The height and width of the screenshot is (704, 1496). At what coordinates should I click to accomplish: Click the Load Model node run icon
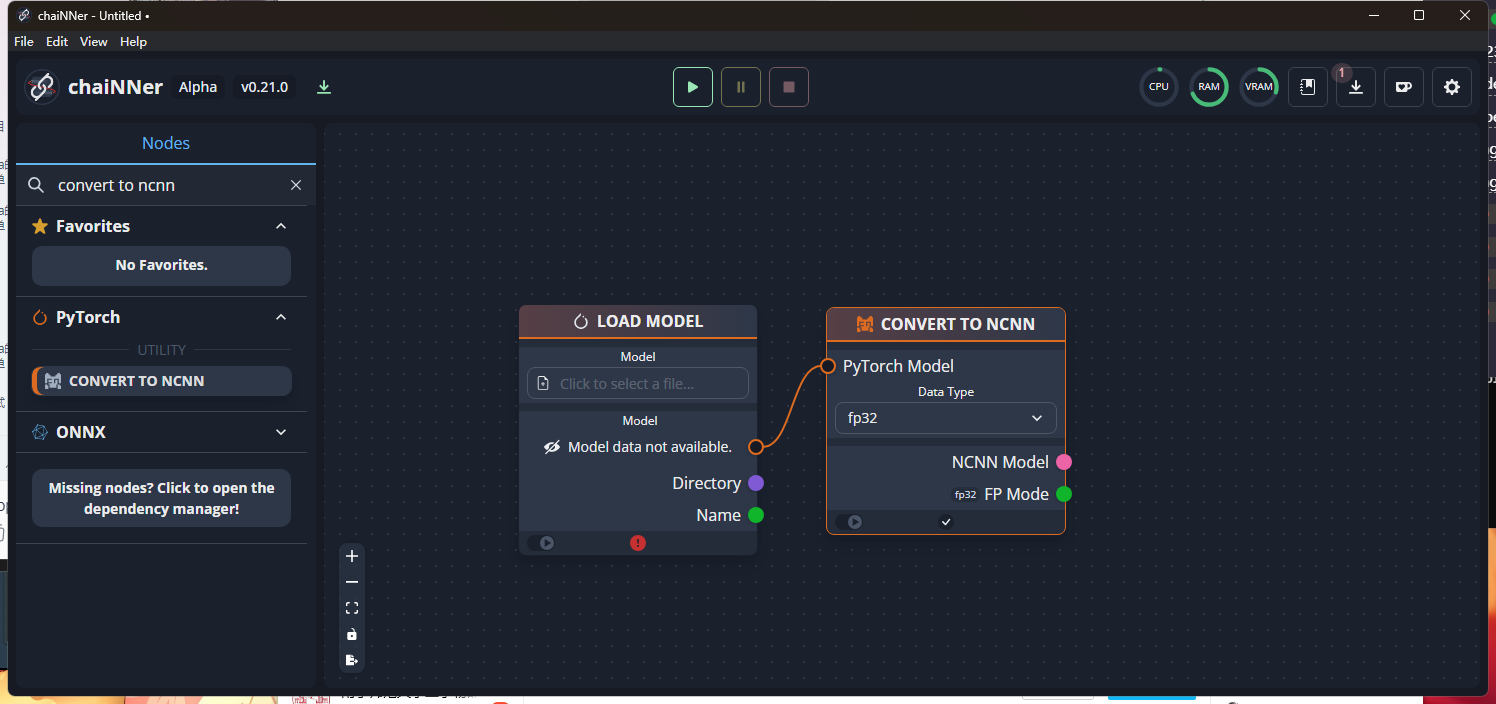pyautogui.click(x=547, y=543)
